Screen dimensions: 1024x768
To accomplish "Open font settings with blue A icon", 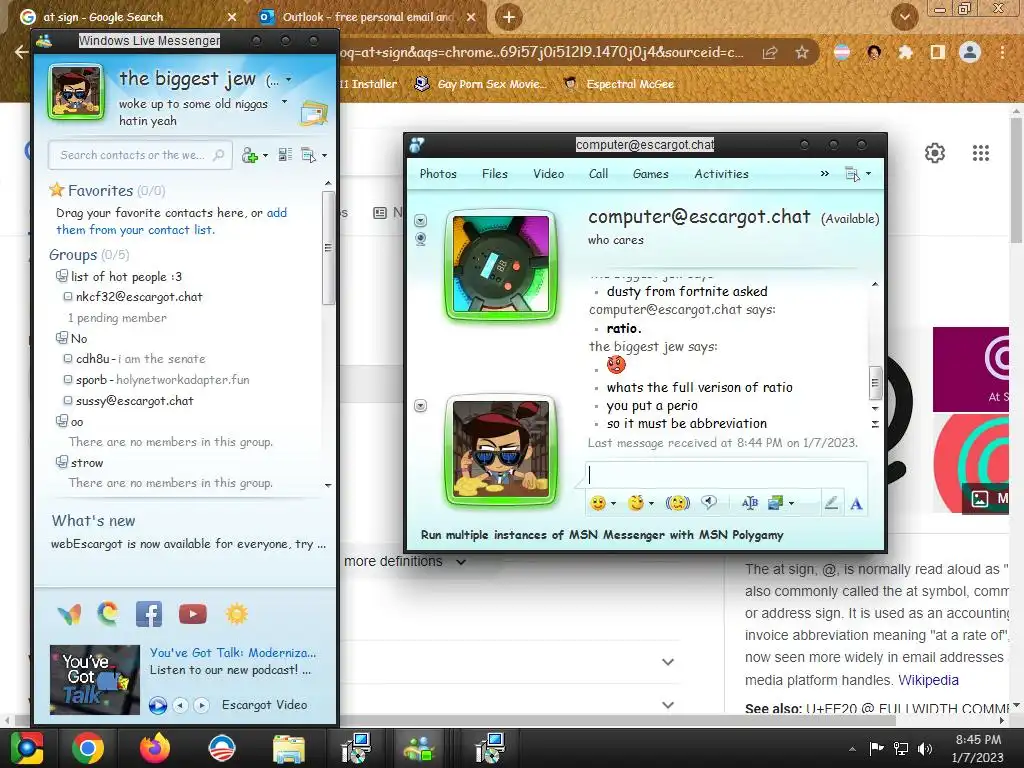I will click(x=856, y=504).
